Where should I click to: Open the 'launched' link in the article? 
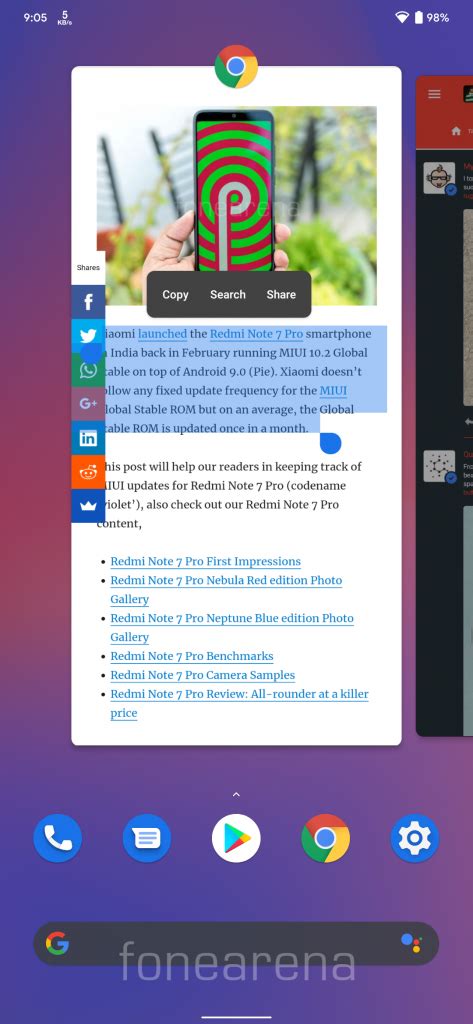tap(162, 334)
